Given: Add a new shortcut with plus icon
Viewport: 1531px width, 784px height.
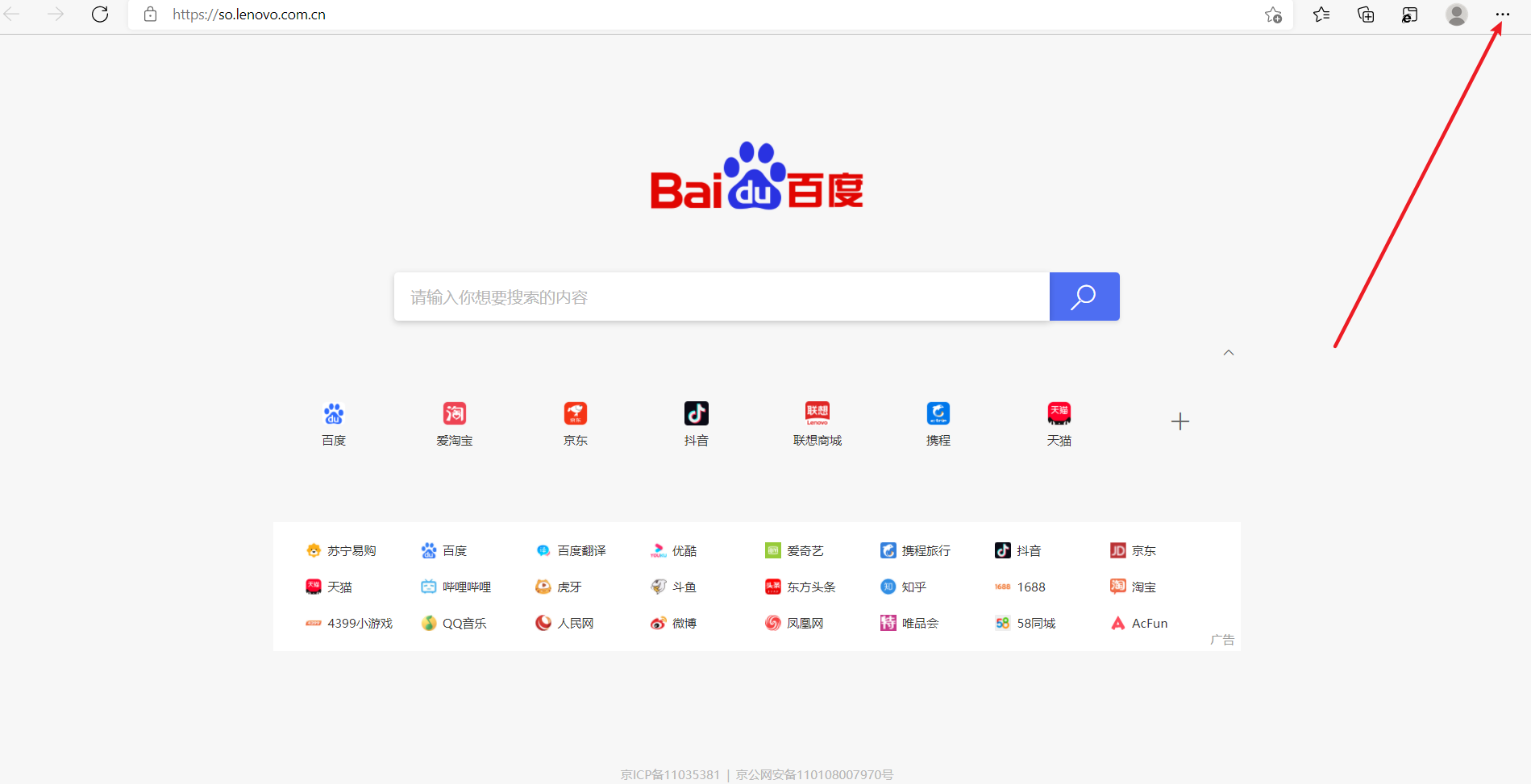Looking at the screenshot, I should point(1179,421).
